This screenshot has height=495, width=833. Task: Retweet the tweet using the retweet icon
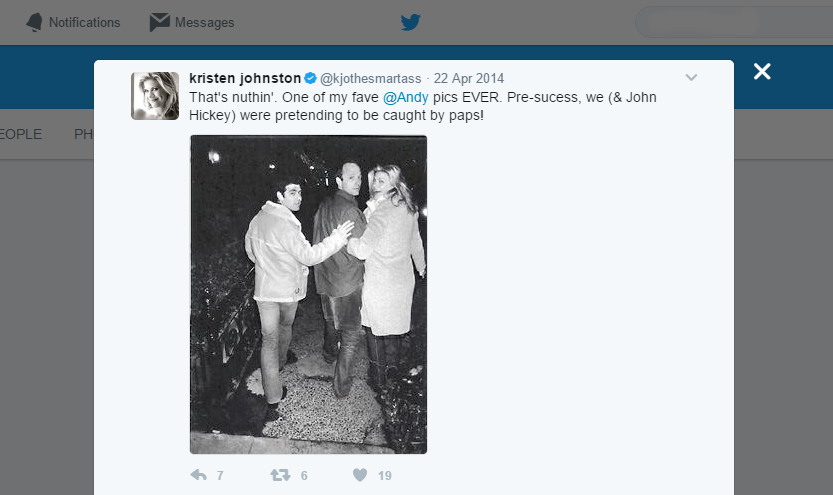click(x=281, y=475)
